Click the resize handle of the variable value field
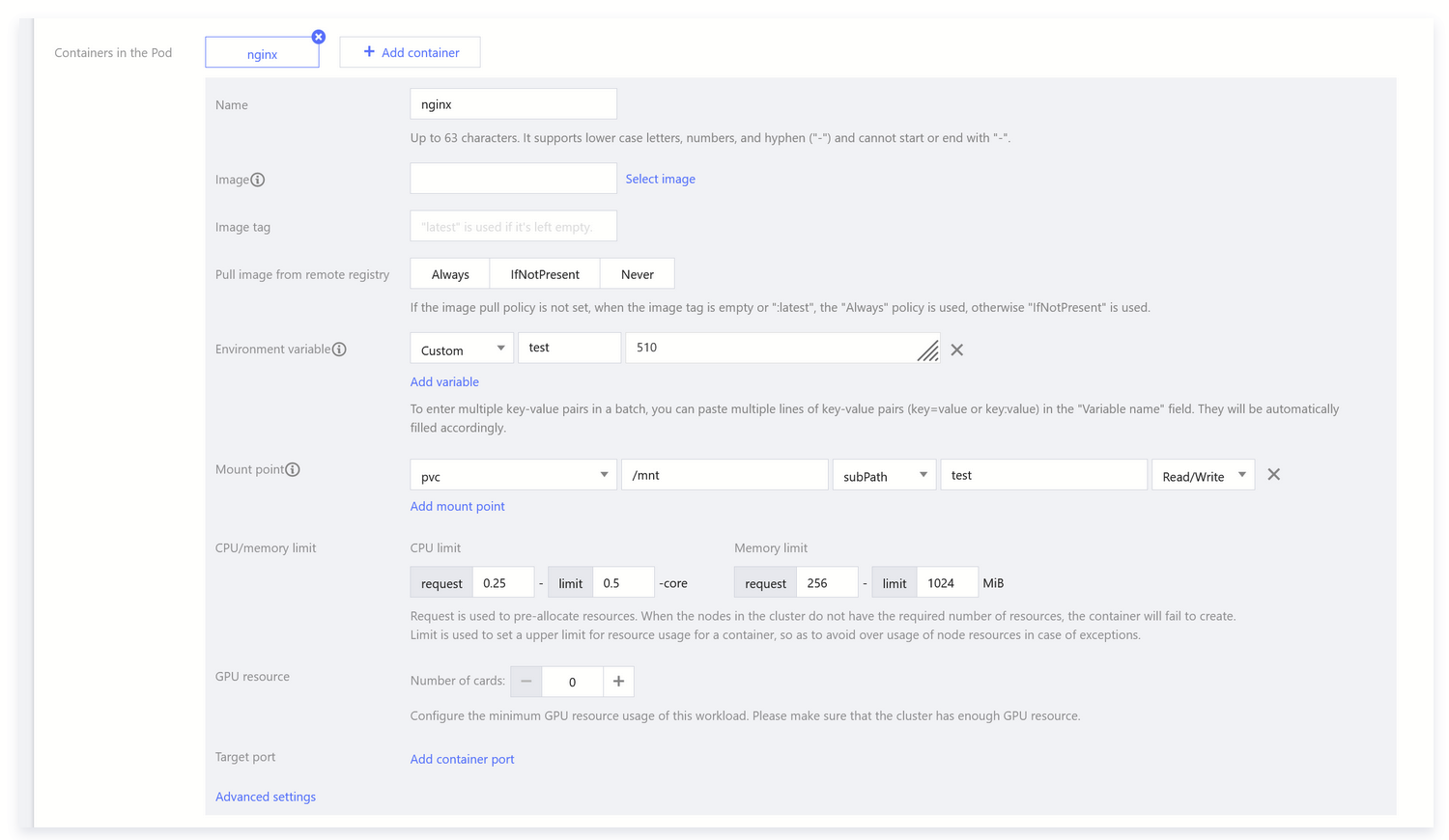 (x=927, y=351)
